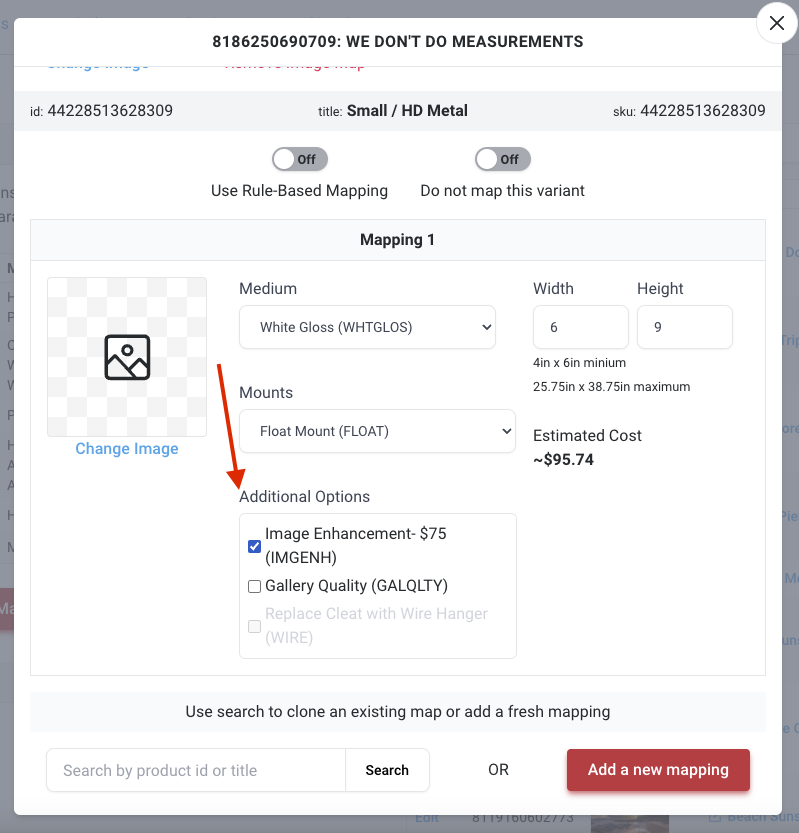Open the Medium dropdown White Gloss

point(367,327)
